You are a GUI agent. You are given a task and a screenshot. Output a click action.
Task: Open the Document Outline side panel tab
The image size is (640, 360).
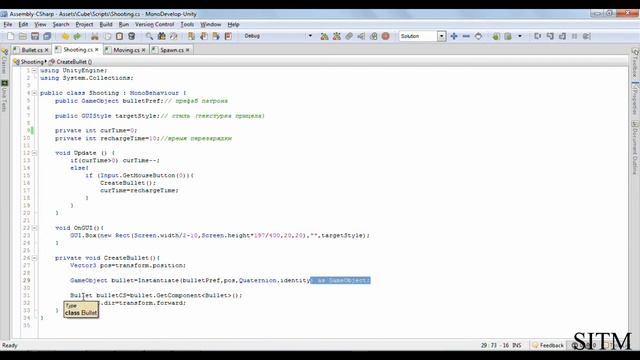coord(635,148)
